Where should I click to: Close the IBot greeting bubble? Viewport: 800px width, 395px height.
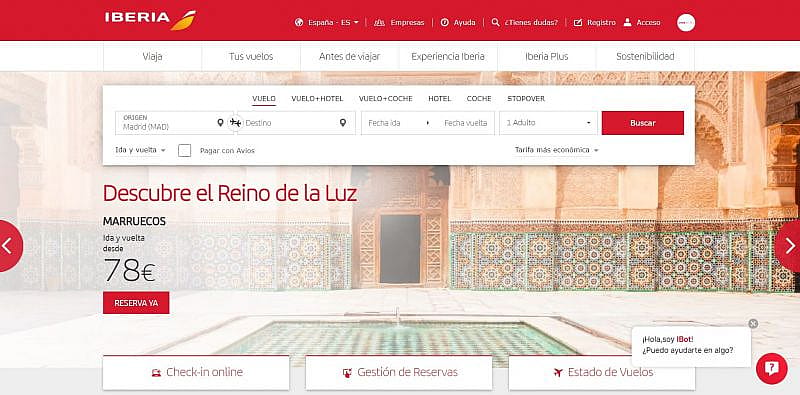pyautogui.click(x=753, y=324)
